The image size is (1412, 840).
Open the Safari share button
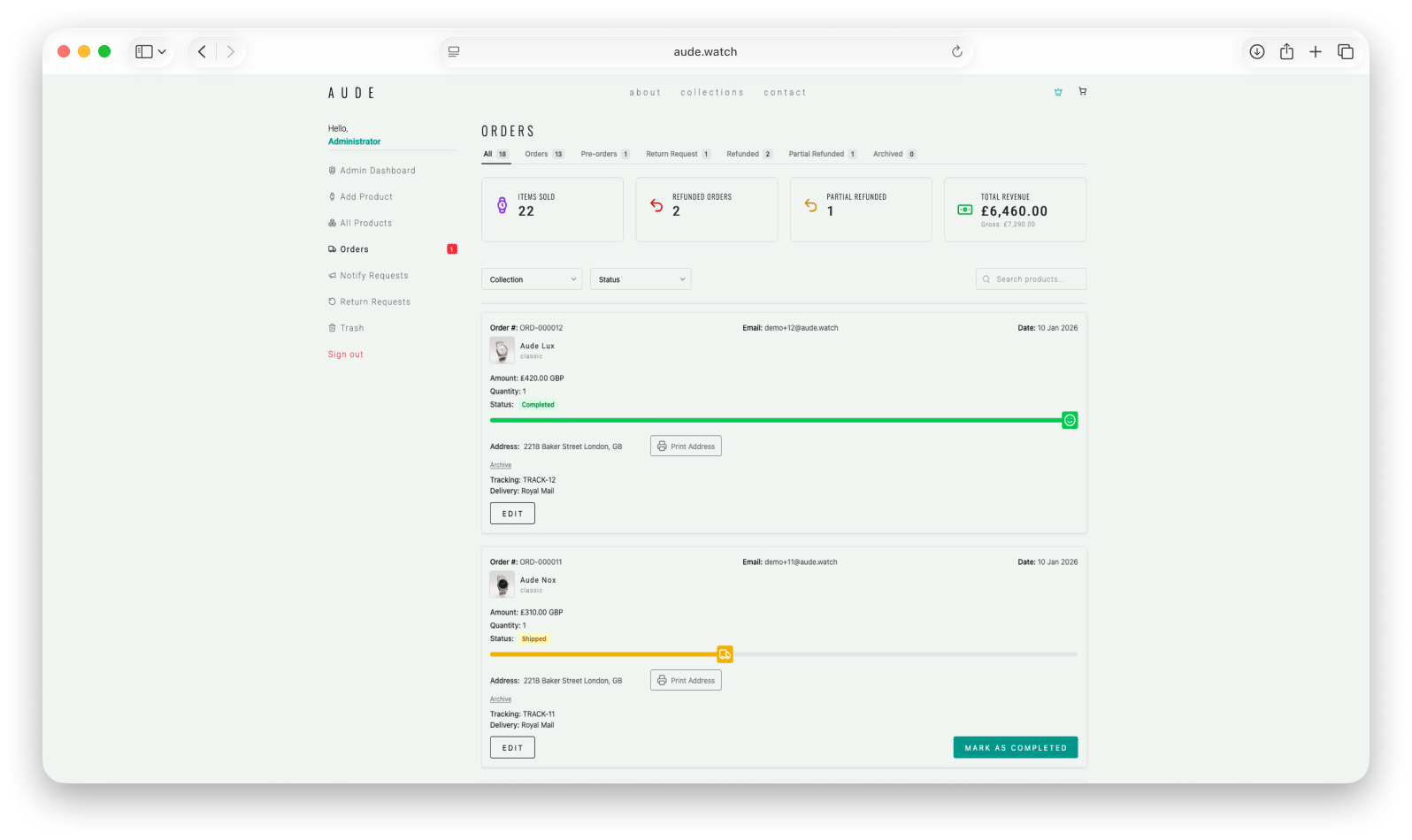coord(1286,51)
